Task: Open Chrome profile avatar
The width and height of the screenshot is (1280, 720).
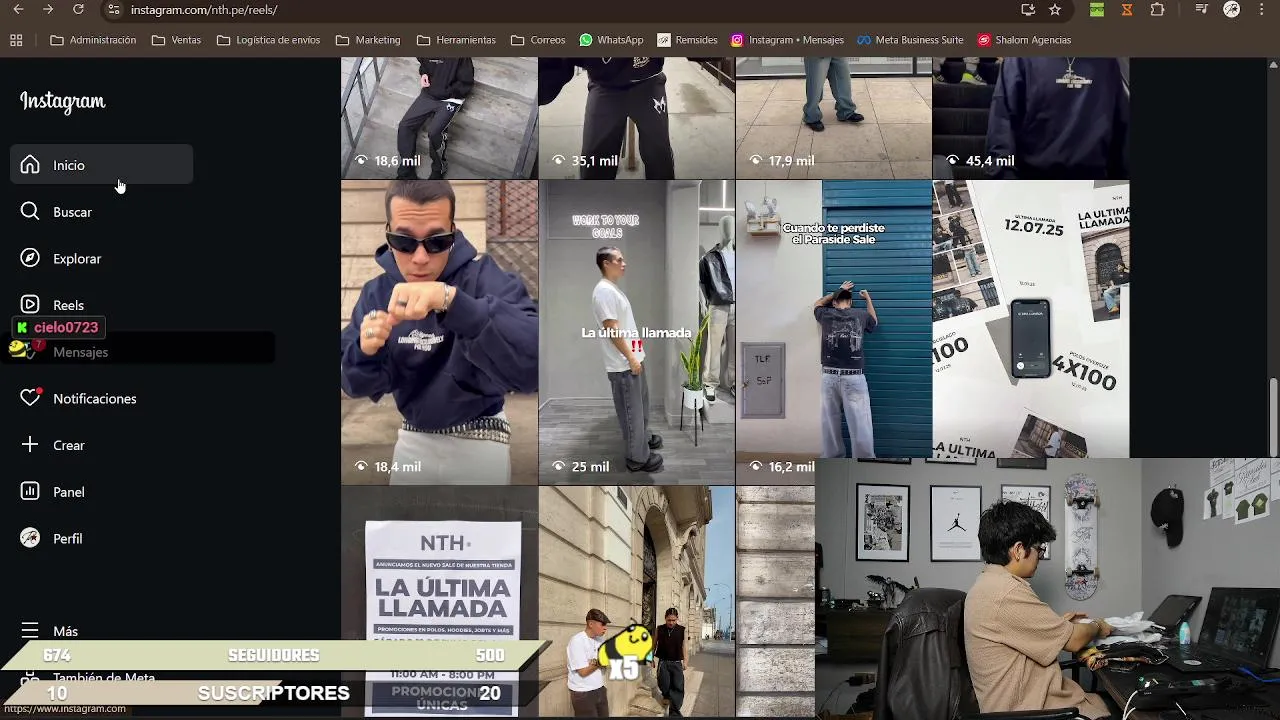Action: click(1232, 10)
